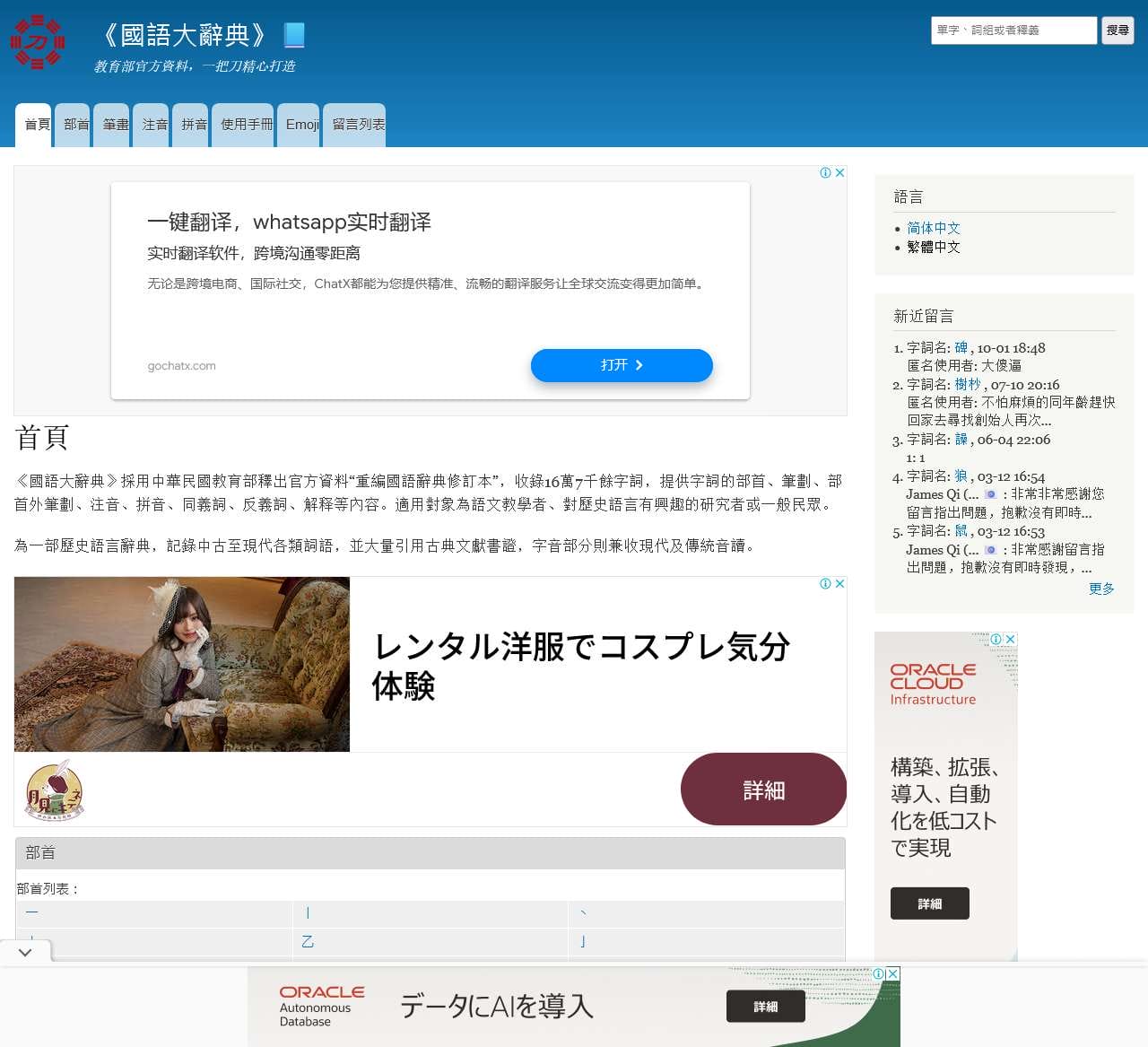The height and width of the screenshot is (1047, 1148).
Task: Open ad info icon on top banner
Action: (x=825, y=173)
